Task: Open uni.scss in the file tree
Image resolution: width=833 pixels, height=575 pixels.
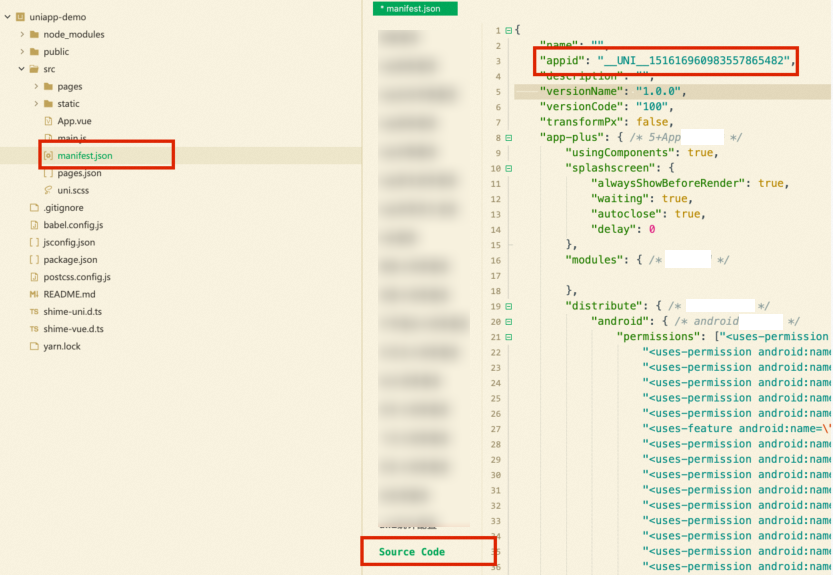Action: 73,190
